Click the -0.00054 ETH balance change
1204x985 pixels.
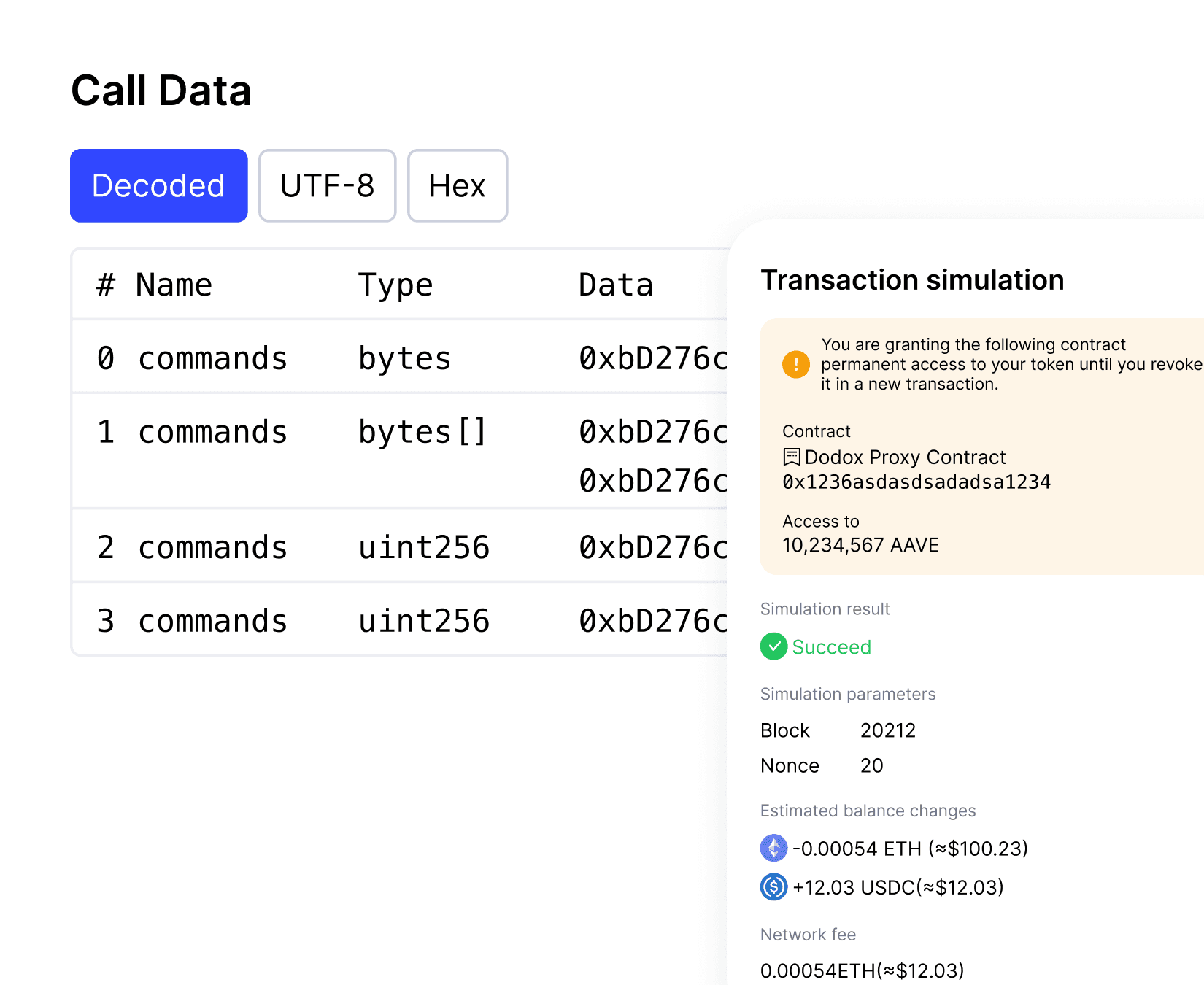(x=910, y=849)
